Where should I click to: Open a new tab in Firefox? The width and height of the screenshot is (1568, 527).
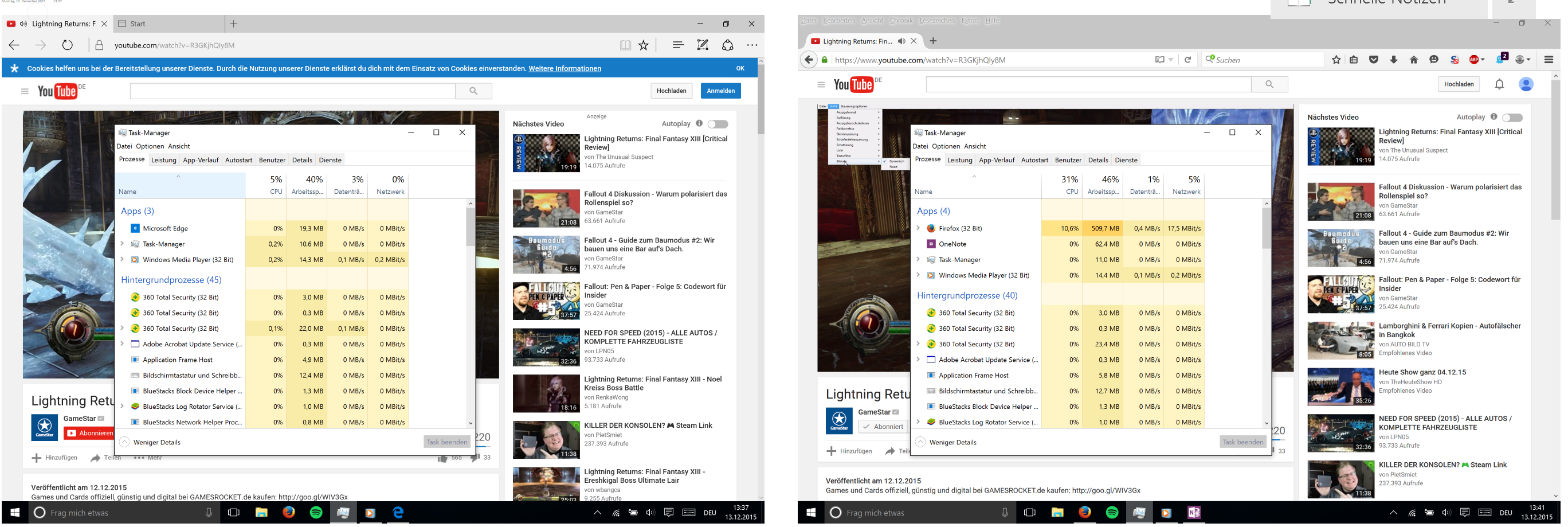933,41
